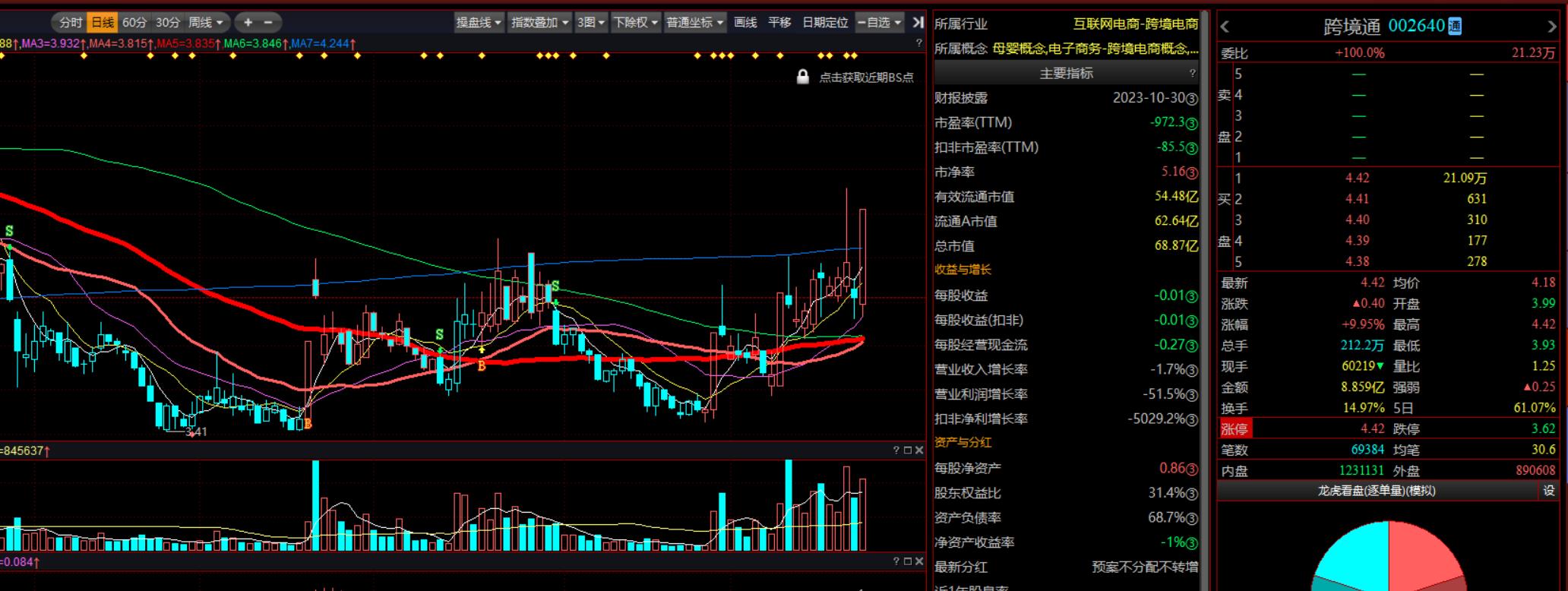Go to next stock with right chevron

point(1551,27)
